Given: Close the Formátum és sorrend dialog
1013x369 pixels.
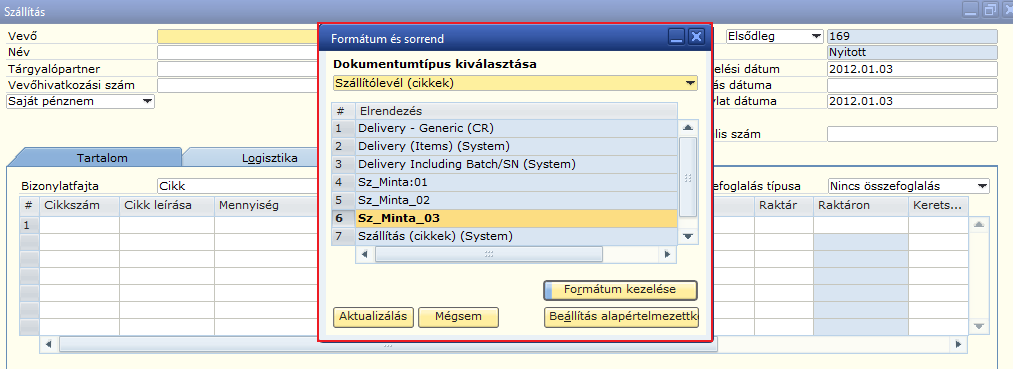Looking at the screenshot, I should [695, 38].
